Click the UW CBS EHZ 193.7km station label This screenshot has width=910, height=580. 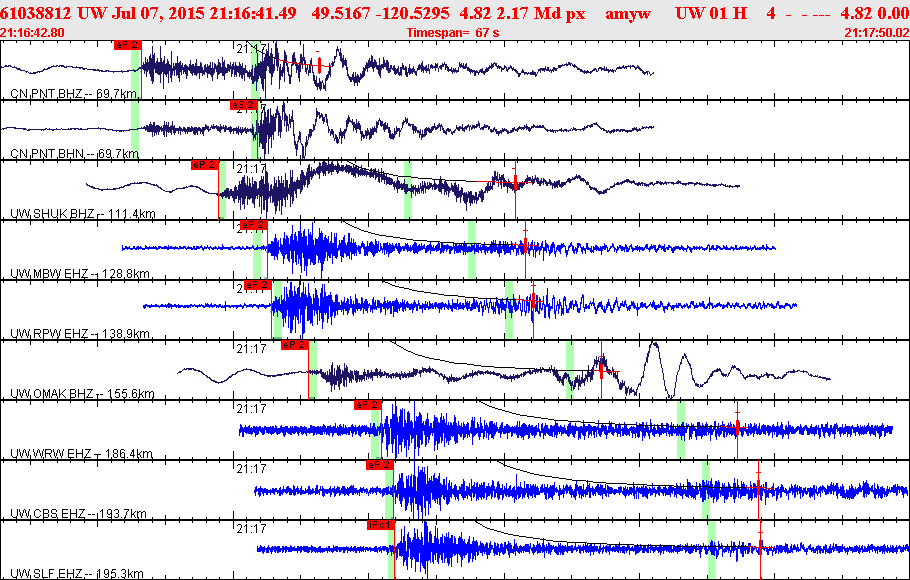(x=78, y=514)
